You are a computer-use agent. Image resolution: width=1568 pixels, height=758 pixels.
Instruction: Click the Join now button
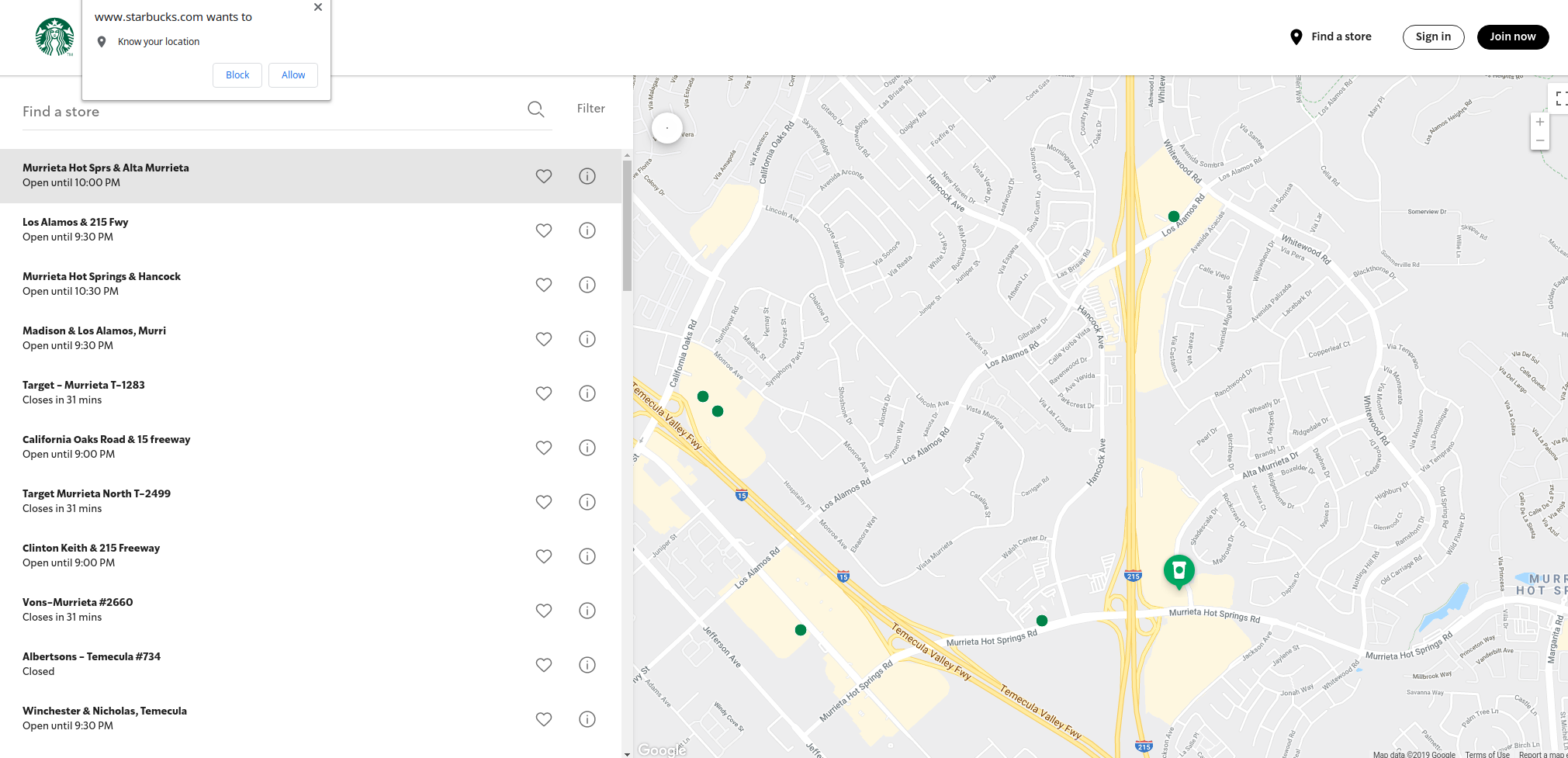click(x=1512, y=36)
